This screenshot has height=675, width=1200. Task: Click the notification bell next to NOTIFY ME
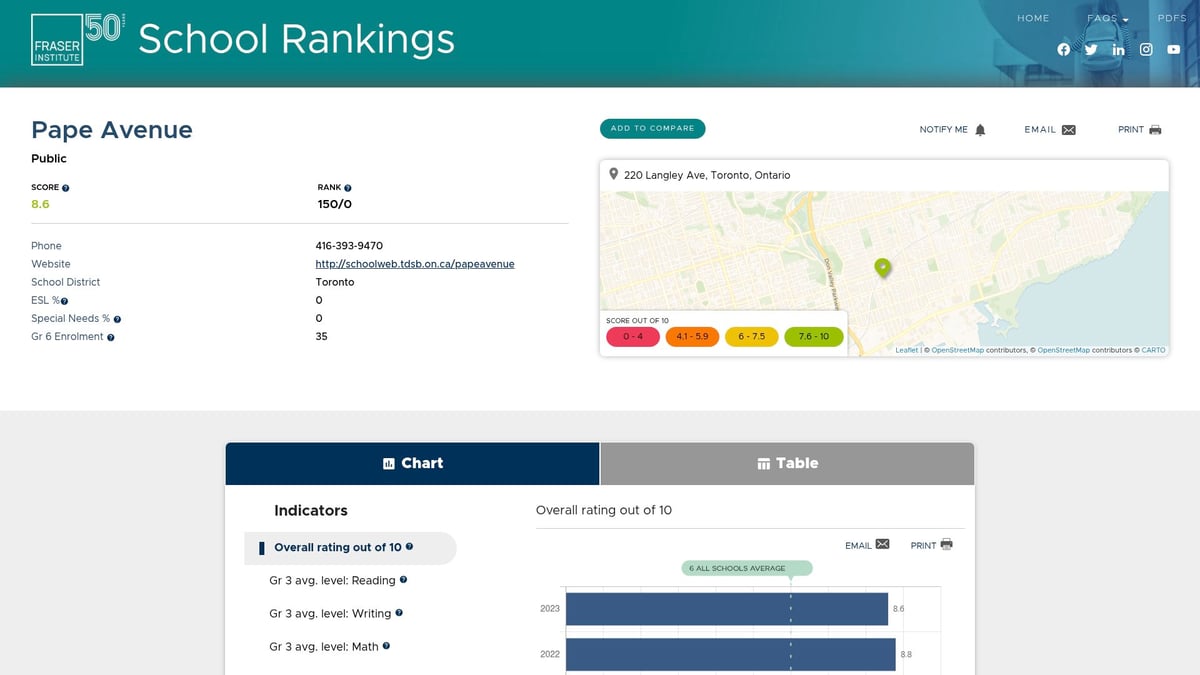coord(981,128)
